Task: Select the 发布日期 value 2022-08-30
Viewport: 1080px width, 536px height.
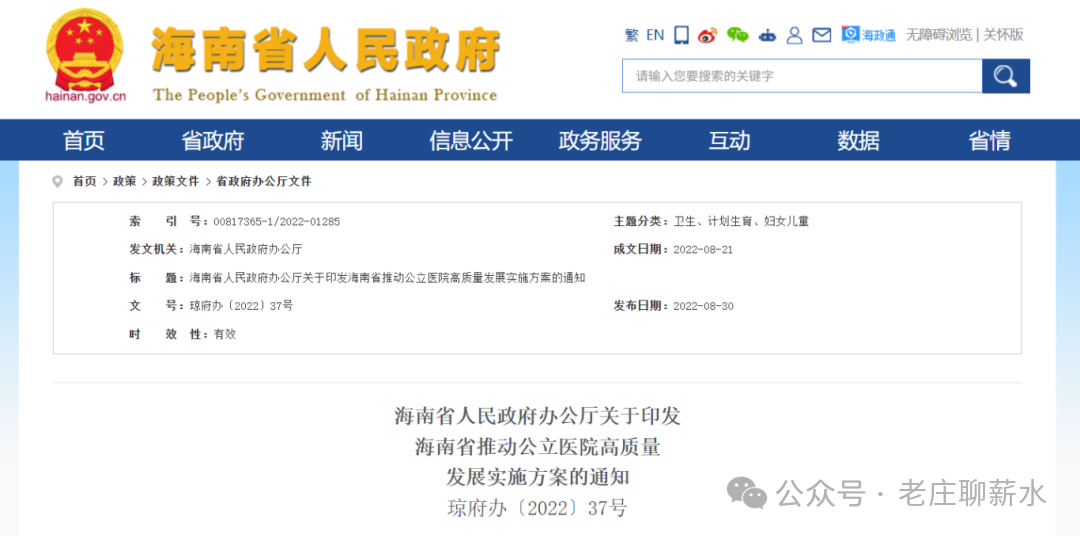Action: coord(703,306)
